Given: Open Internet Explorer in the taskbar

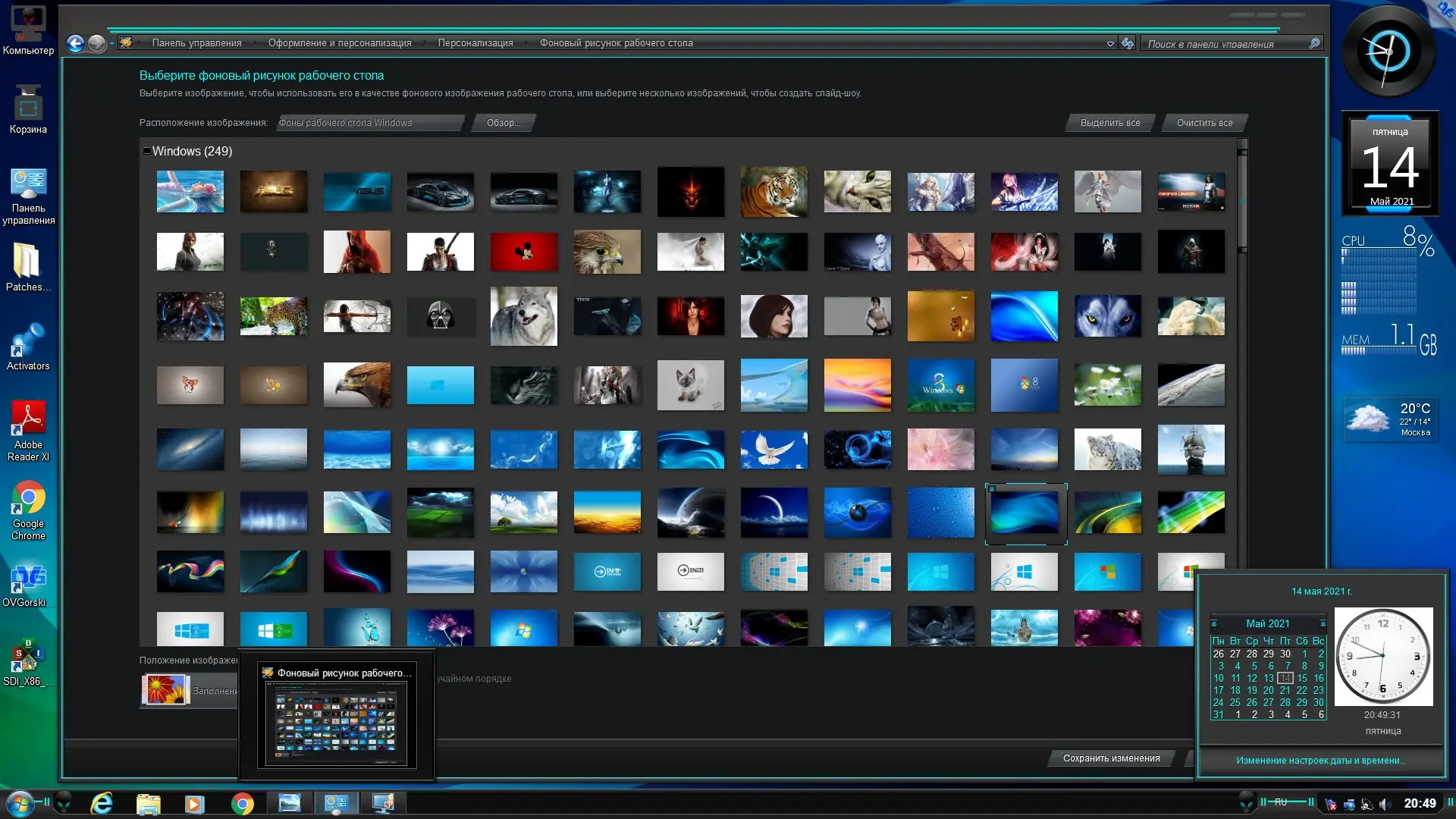Looking at the screenshot, I should 102,803.
